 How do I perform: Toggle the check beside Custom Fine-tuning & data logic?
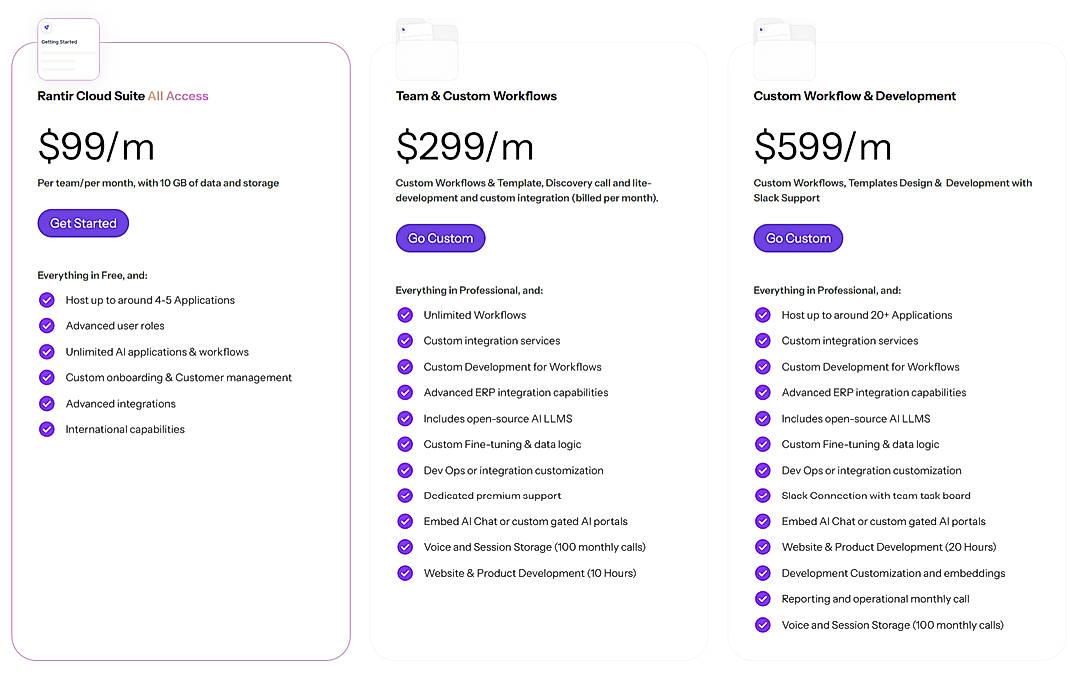[x=405, y=444]
